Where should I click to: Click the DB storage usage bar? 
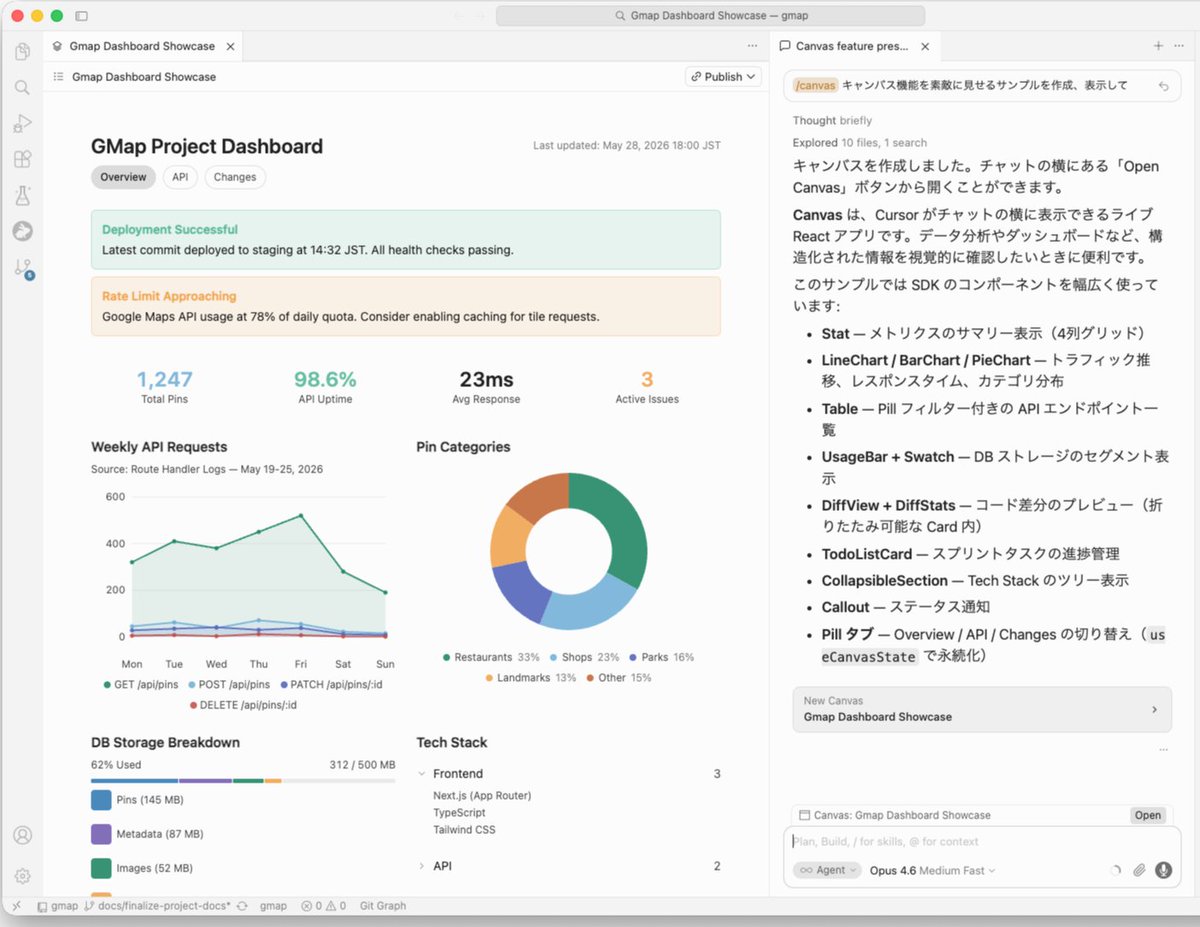(x=243, y=781)
